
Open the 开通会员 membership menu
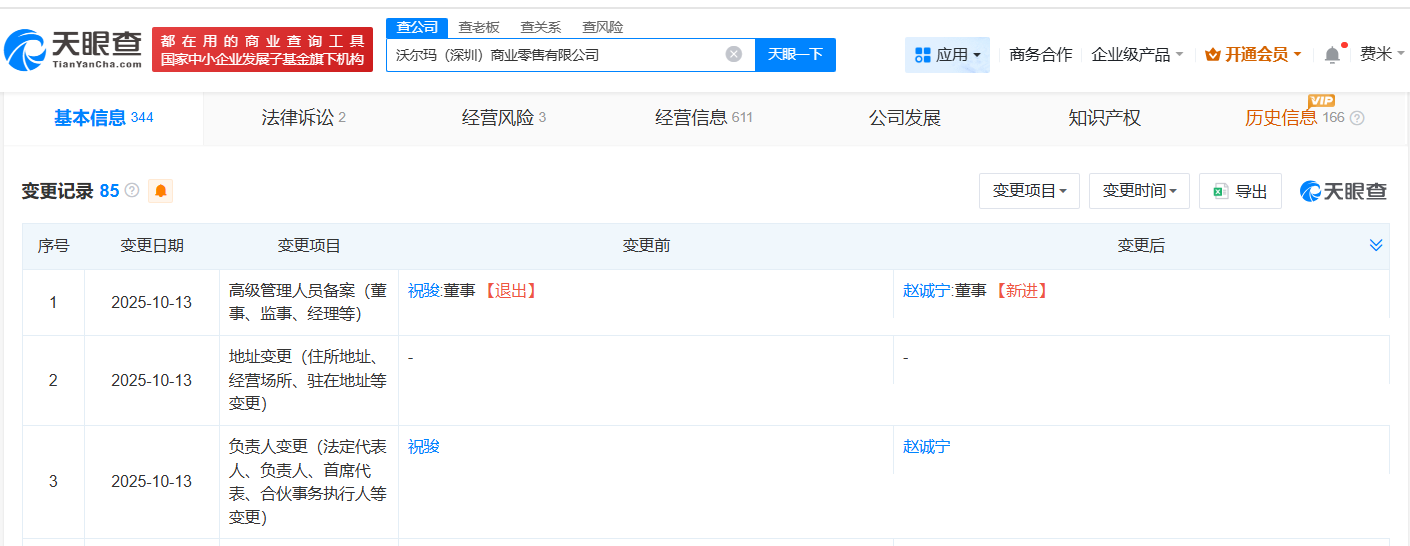tap(1253, 54)
